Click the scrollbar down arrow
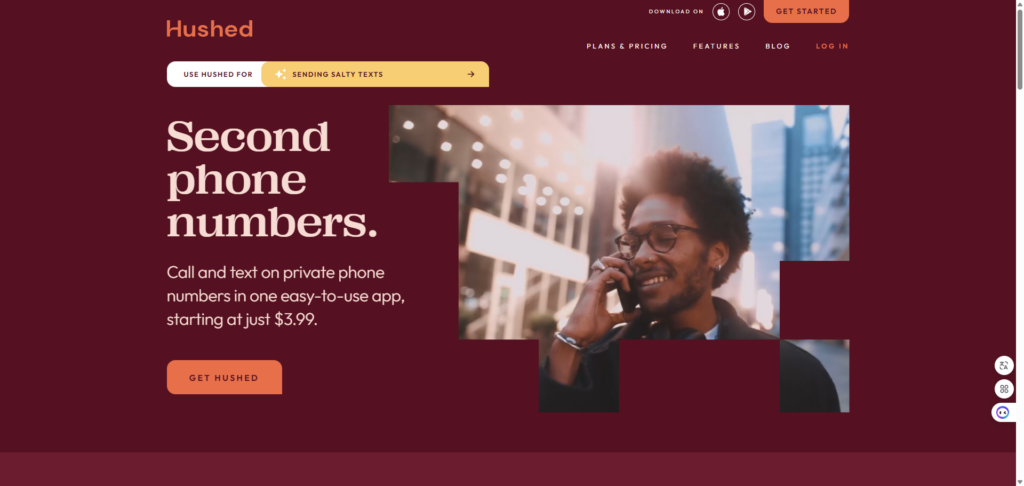 coord(1019,481)
